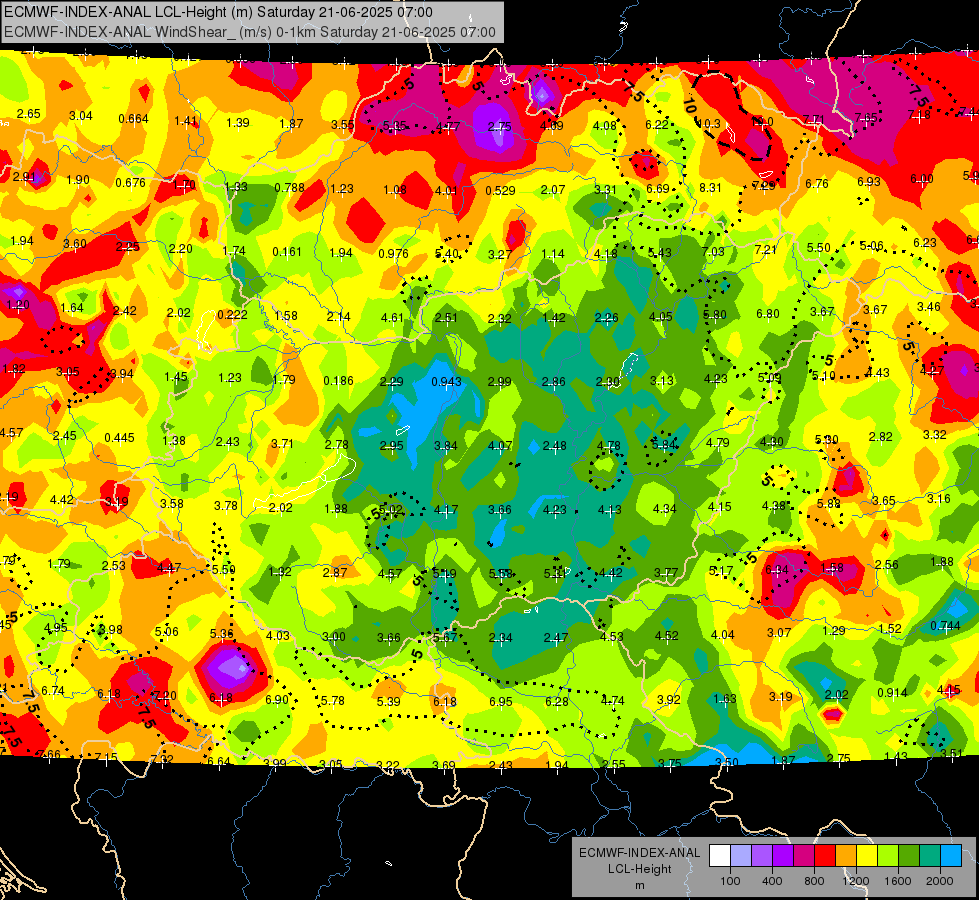Click the wind shear value 2.82

[x=880, y=436]
